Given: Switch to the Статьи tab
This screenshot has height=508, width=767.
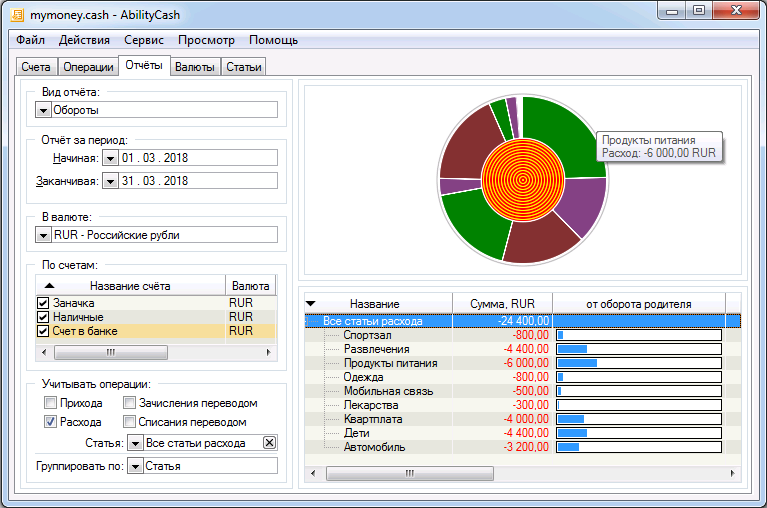Looking at the screenshot, I should tap(244, 67).
